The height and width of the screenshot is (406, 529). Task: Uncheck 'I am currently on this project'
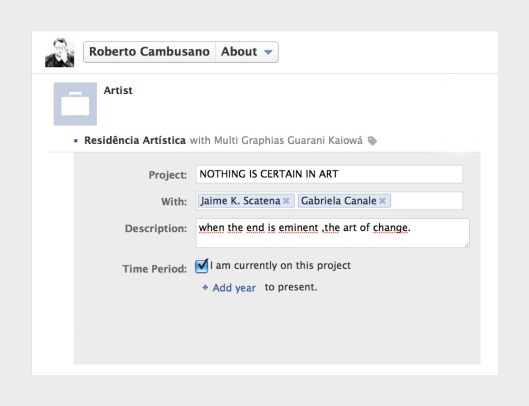(x=201, y=266)
